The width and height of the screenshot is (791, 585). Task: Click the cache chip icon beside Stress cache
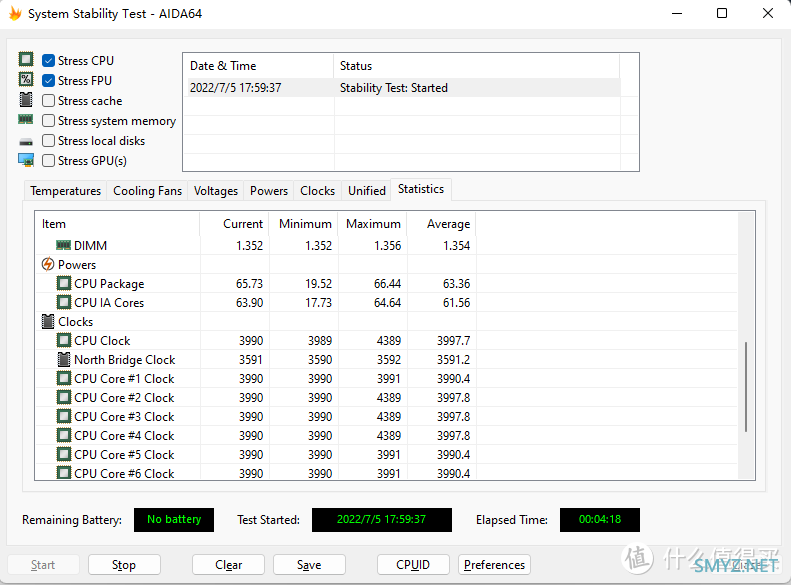click(26, 99)
